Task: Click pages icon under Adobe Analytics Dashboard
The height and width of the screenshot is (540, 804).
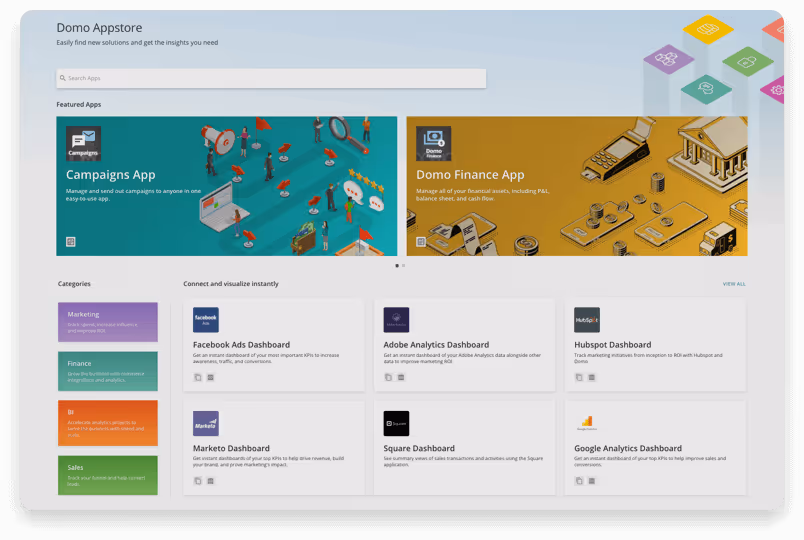Action: (388, 377)
